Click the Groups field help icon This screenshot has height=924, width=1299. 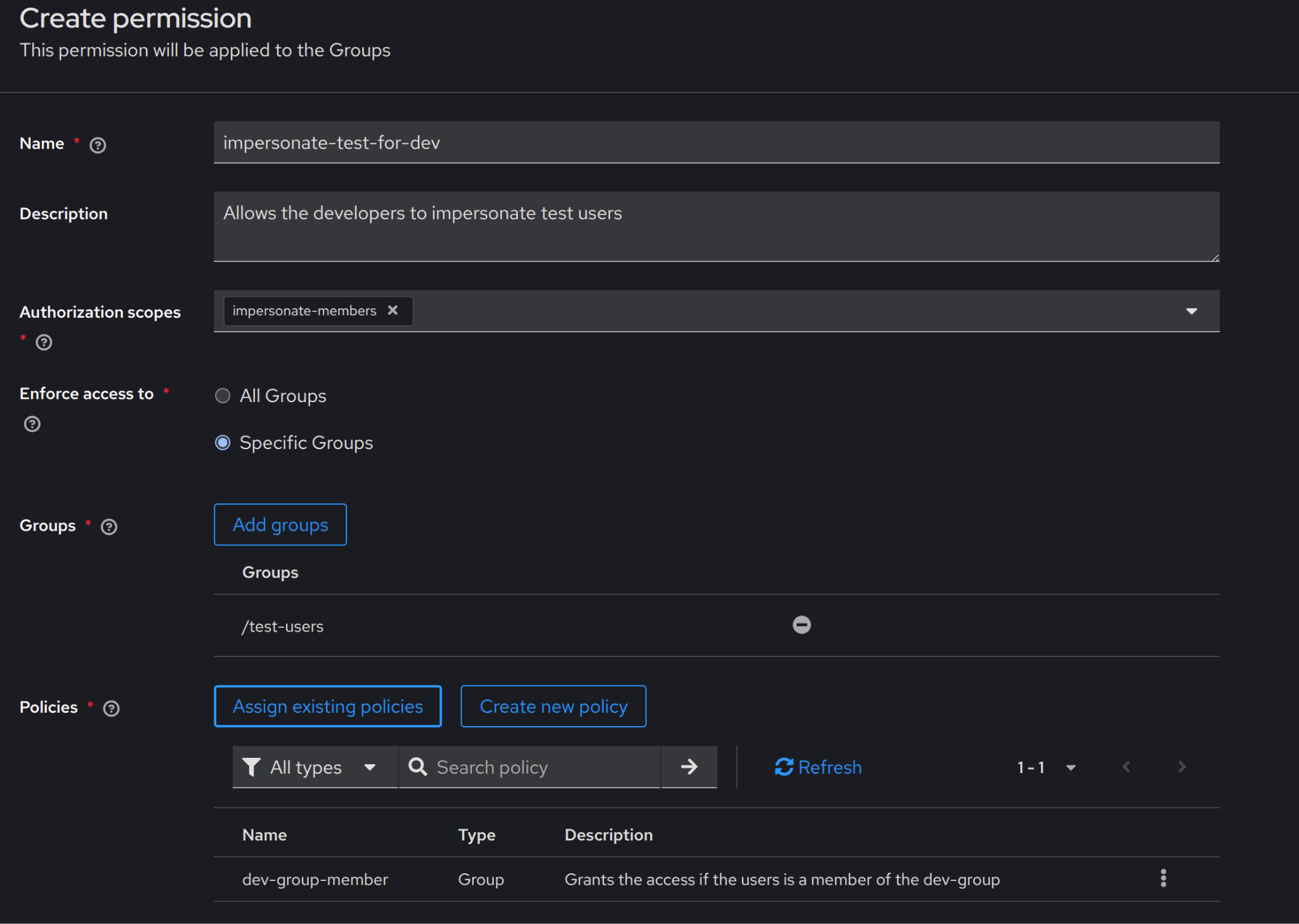(x=109, y=527)
